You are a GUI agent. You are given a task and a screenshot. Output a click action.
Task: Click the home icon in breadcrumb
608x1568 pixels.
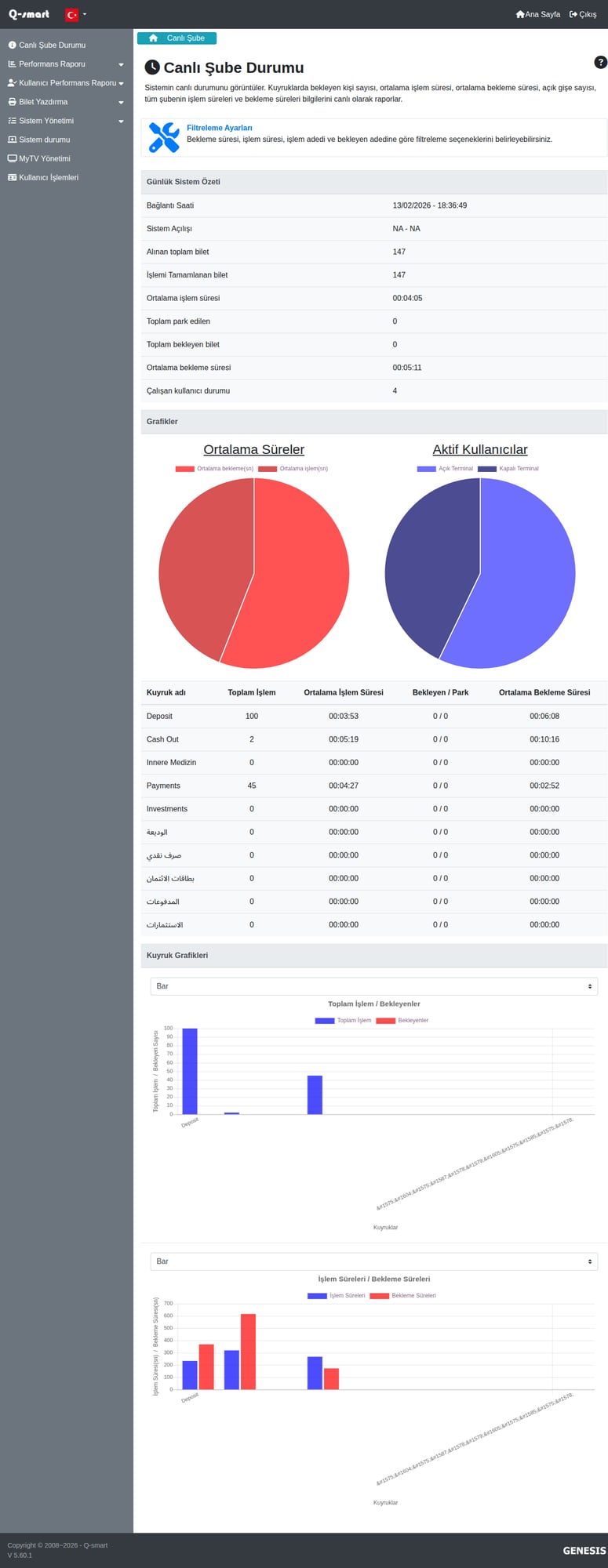click(x=153, y=38)
